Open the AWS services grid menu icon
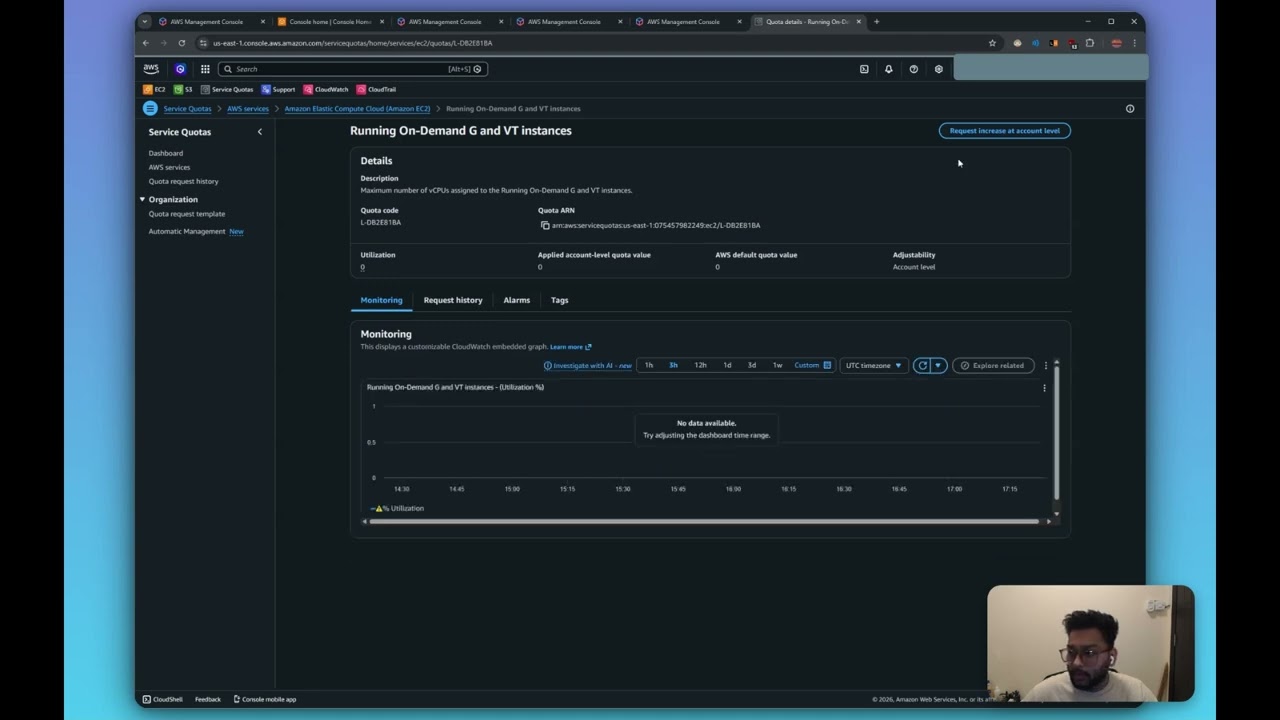 (x=205, y=69)
